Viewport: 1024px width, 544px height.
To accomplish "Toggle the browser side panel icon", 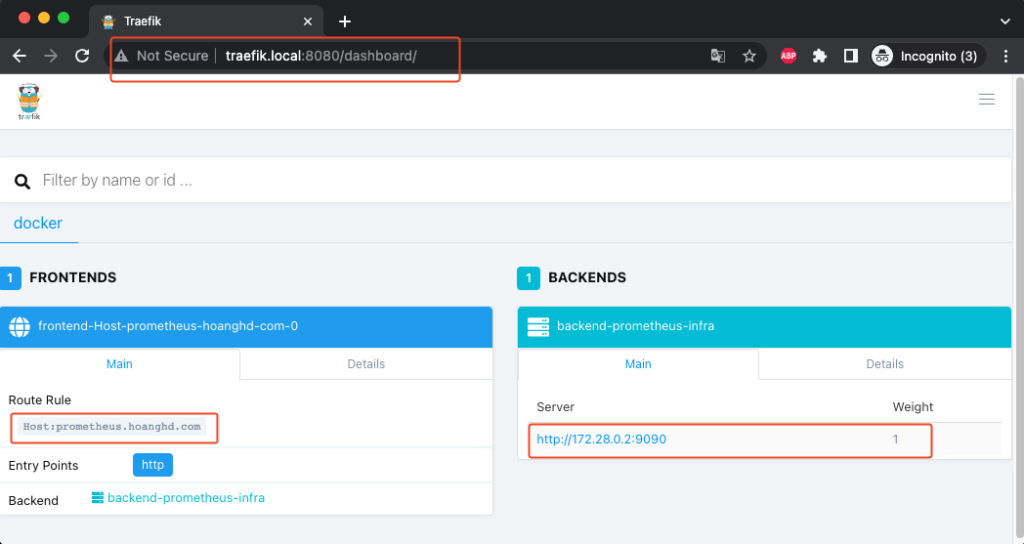I will pos(850,56).
